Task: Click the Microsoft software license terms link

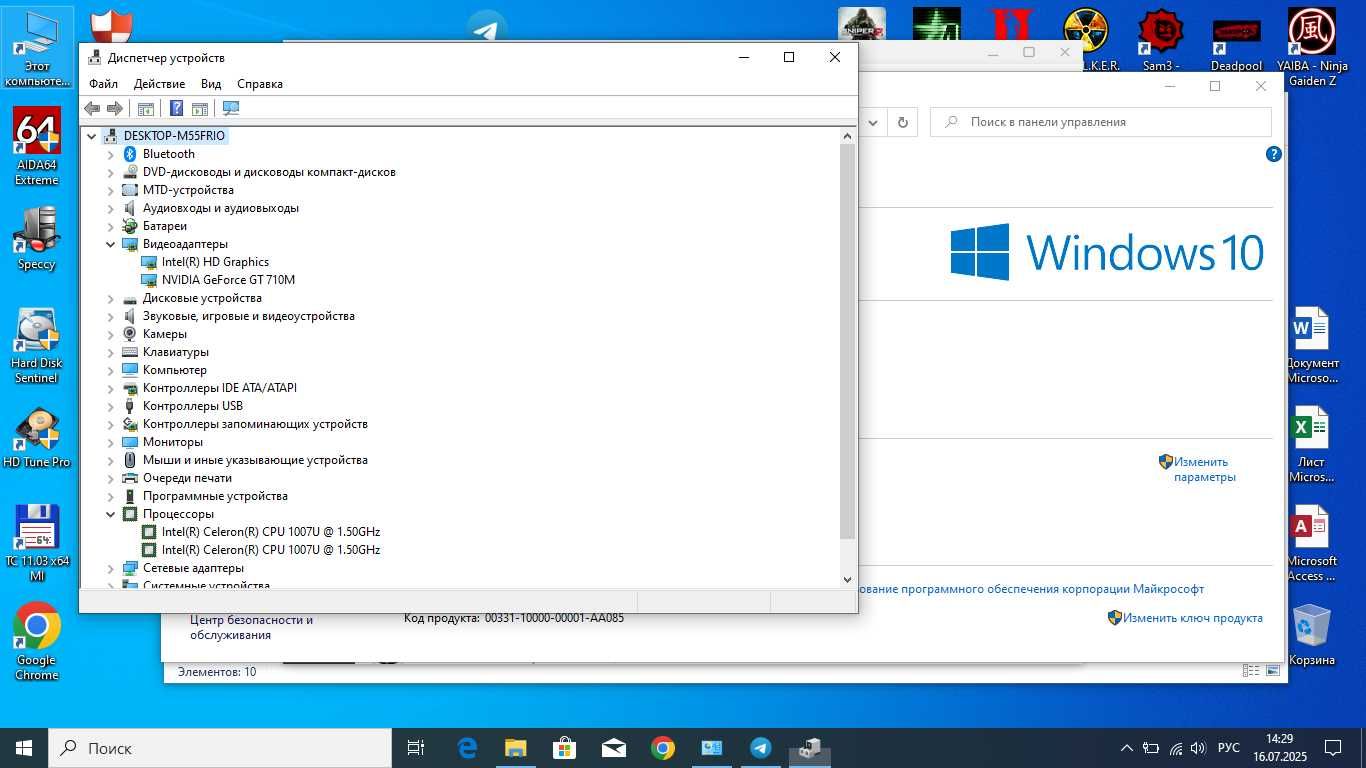Action: coord(1031,589)
